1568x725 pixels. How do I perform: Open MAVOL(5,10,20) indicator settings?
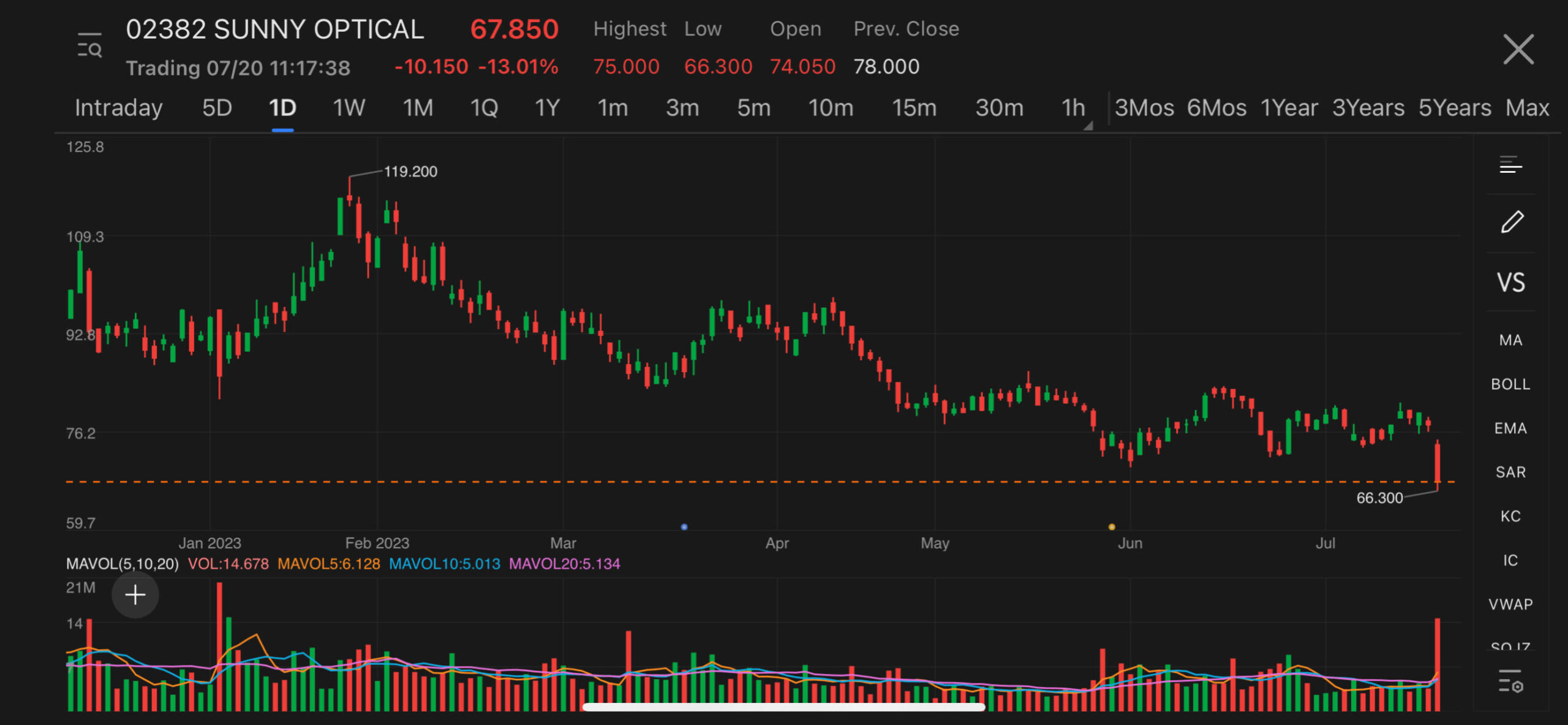click(x=122, y=564)
